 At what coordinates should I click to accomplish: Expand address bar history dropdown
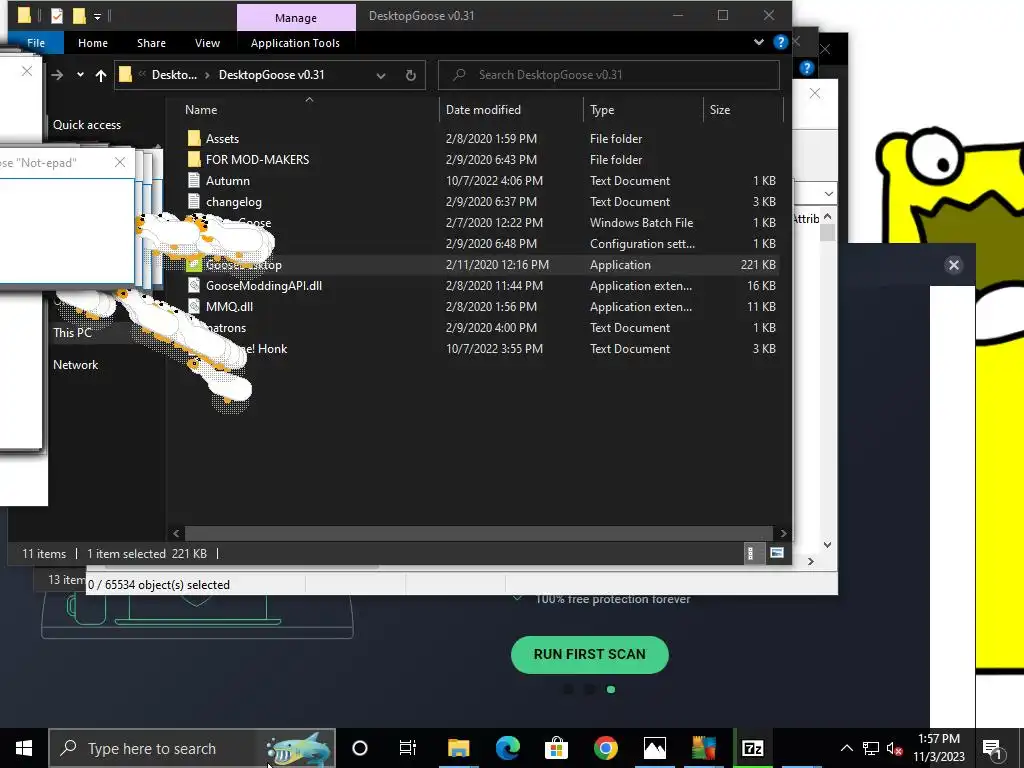coord(381,76)
